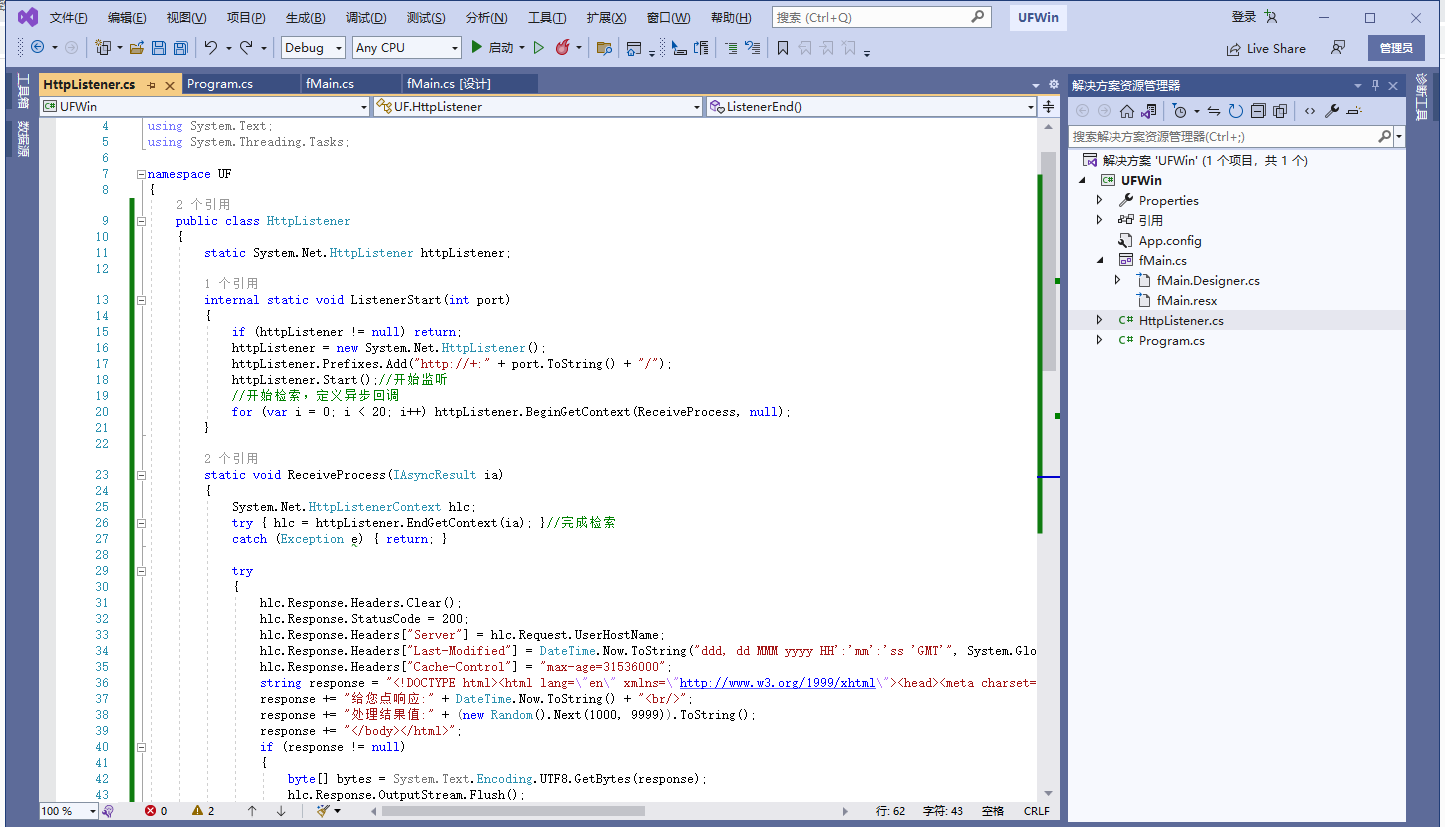
Task: Click the open file folder icon
Action: coord(136,47)
